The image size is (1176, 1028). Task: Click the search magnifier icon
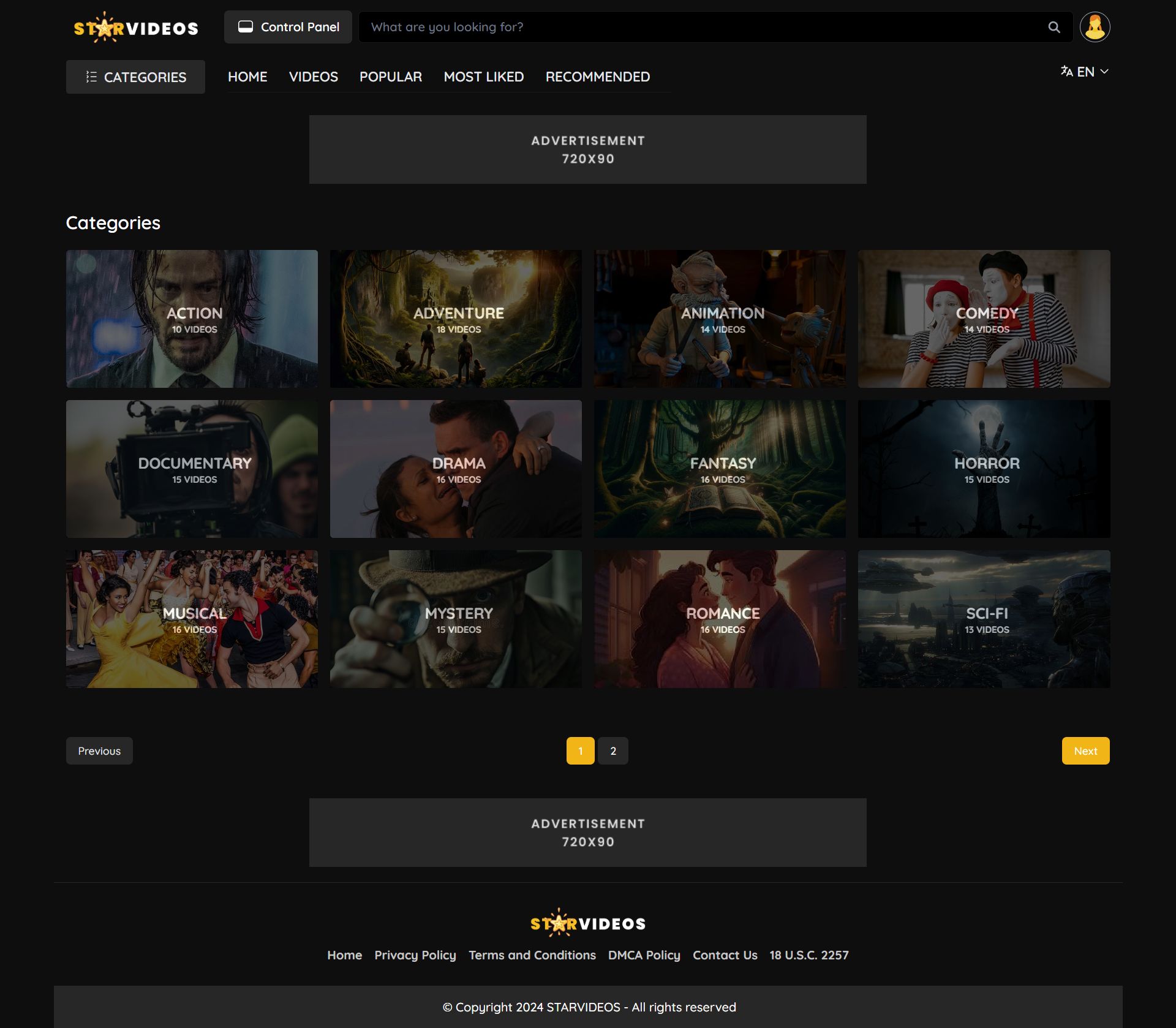pyautogui.click(x=1053, y=27)
